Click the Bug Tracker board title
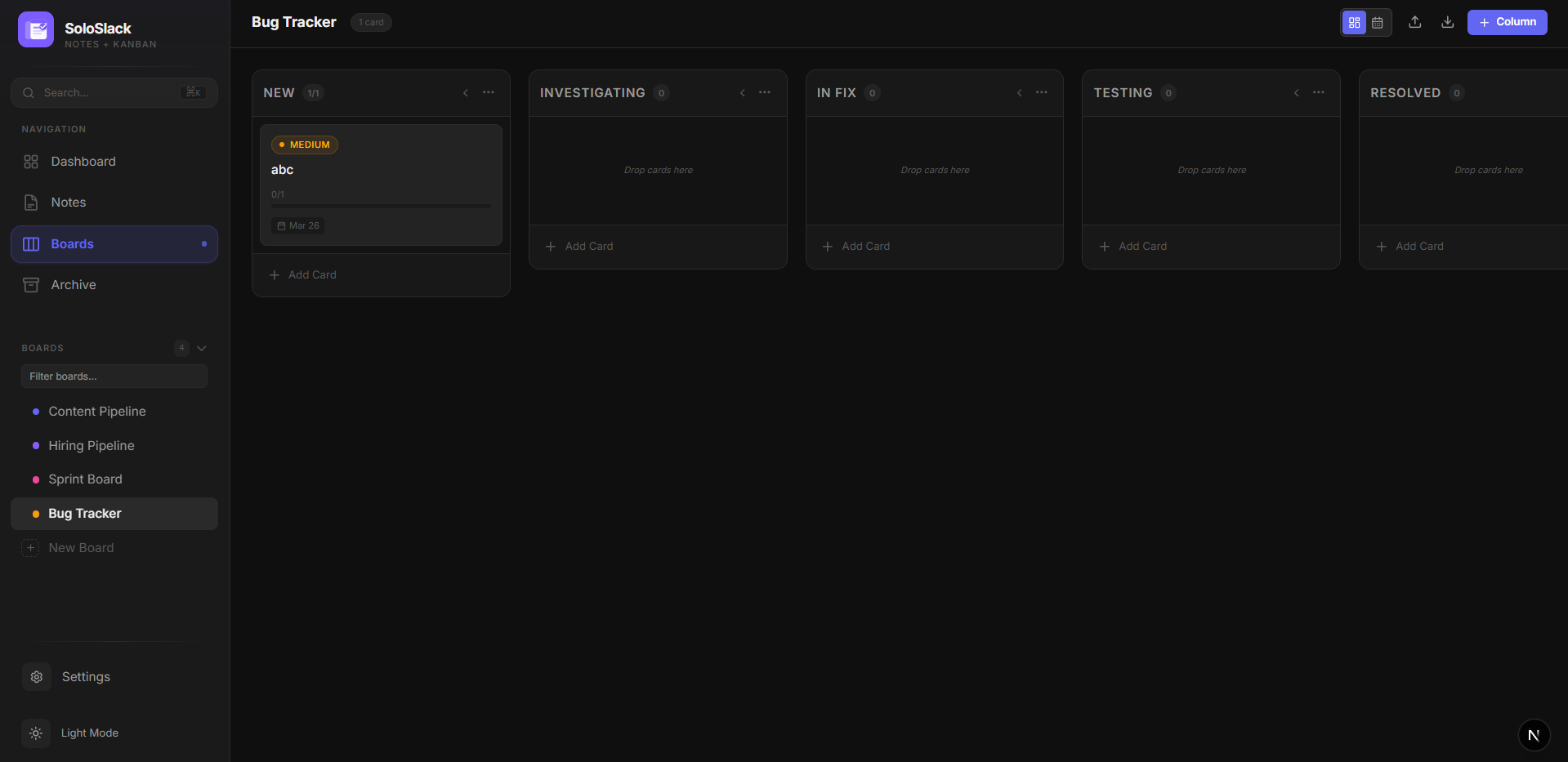The height and width of the screenshot is (762, 1568). tap(294, 22)
